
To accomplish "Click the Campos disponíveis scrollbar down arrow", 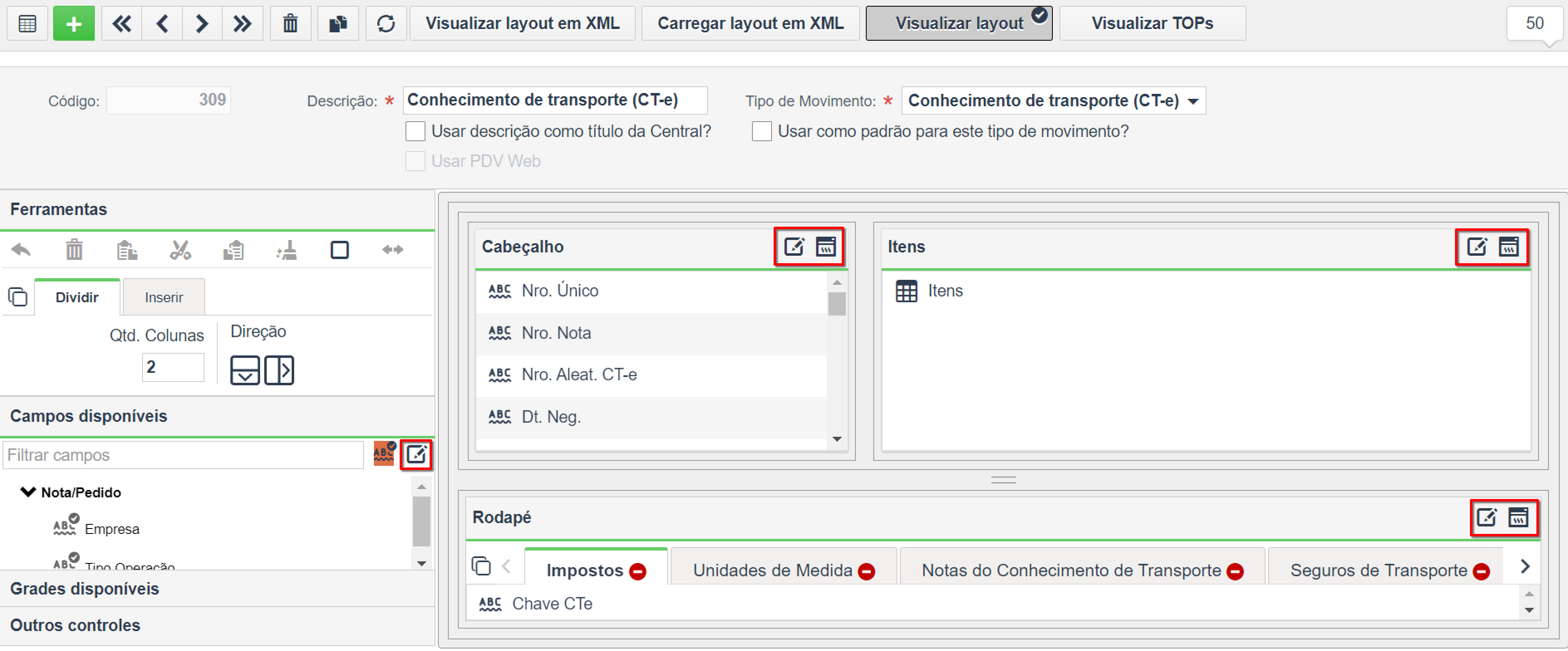I will coord(422,563).
